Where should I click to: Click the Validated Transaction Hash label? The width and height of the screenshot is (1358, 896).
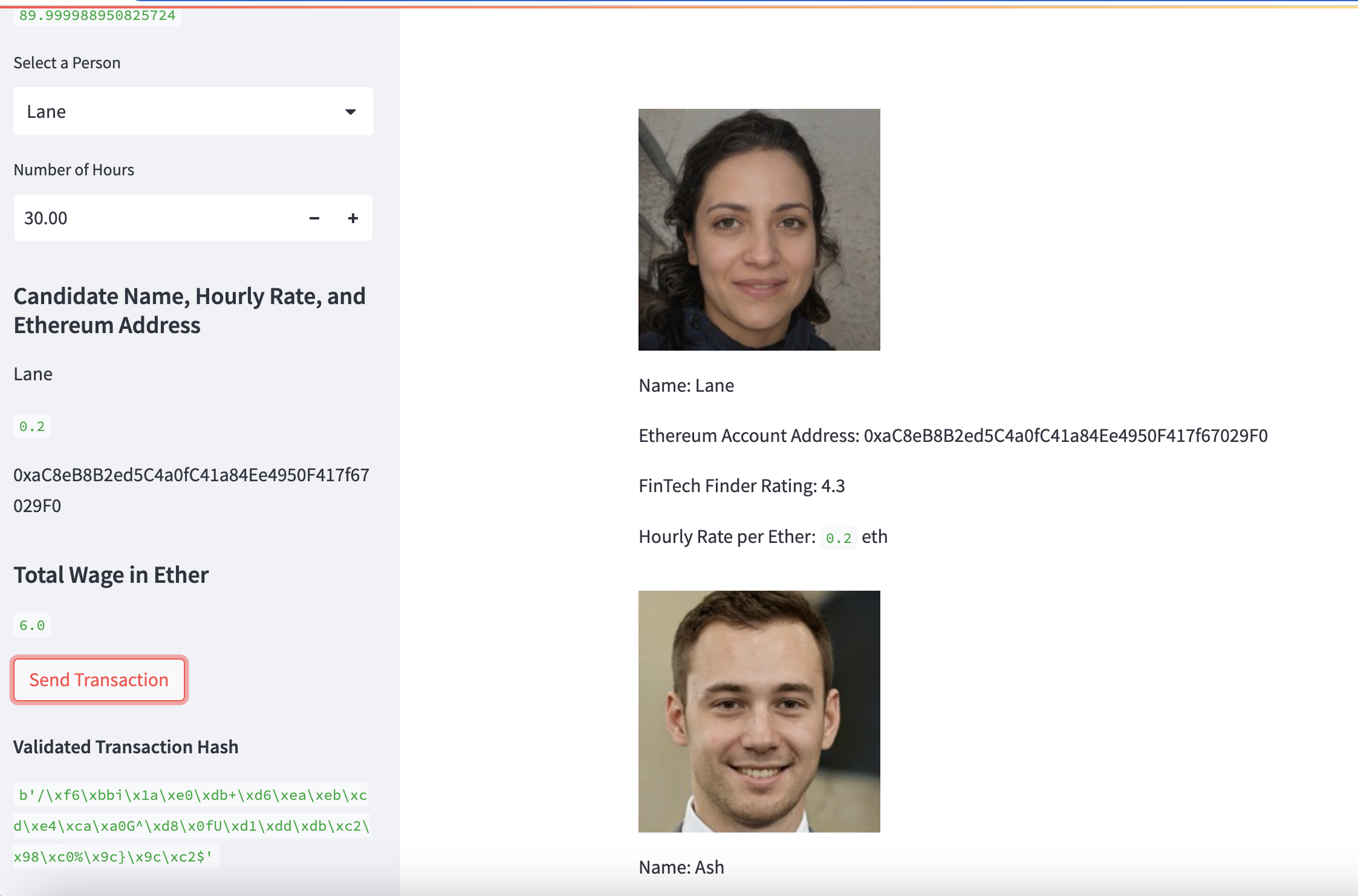[x=125, y=747]
